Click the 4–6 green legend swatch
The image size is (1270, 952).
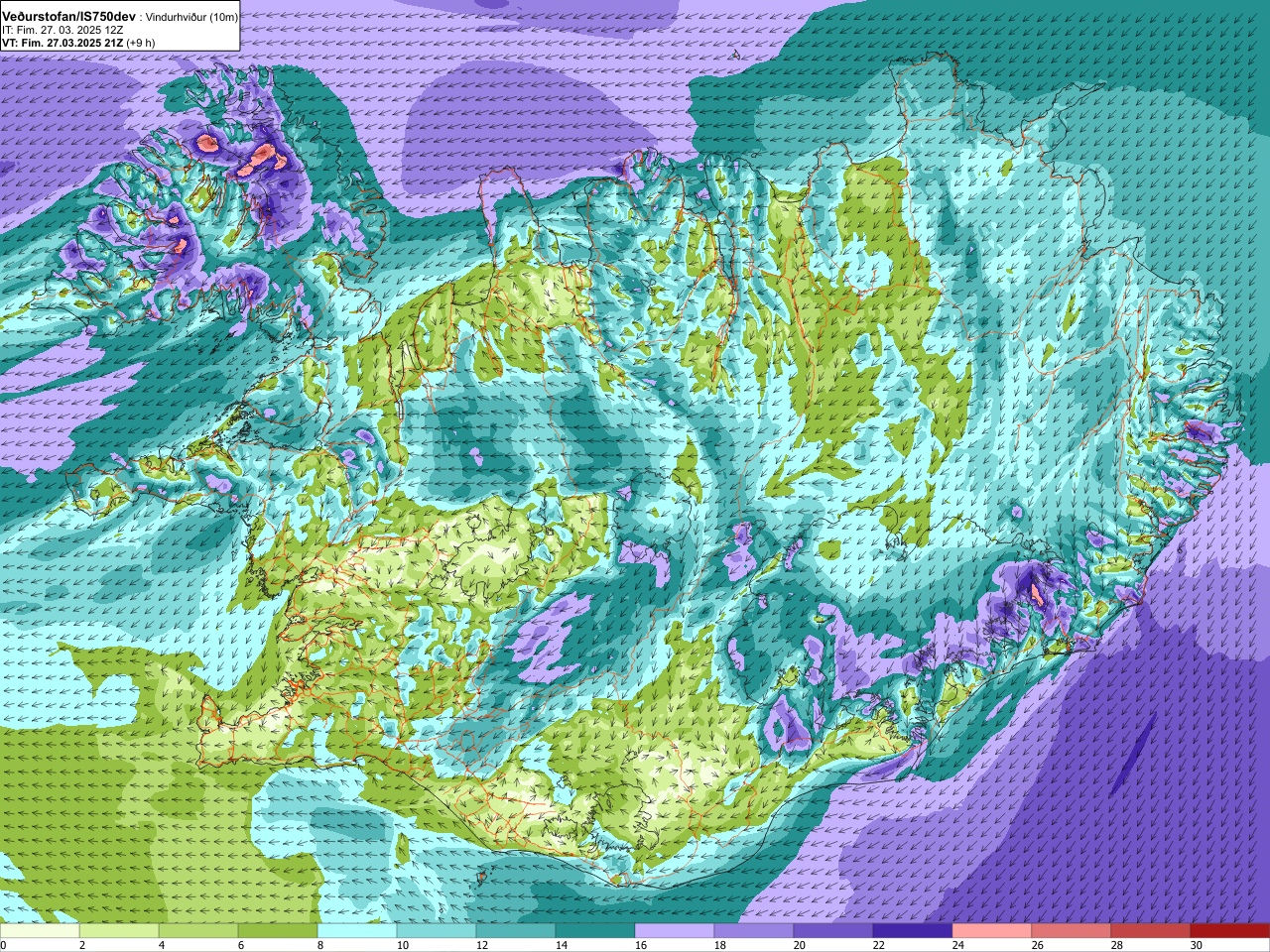198,931
